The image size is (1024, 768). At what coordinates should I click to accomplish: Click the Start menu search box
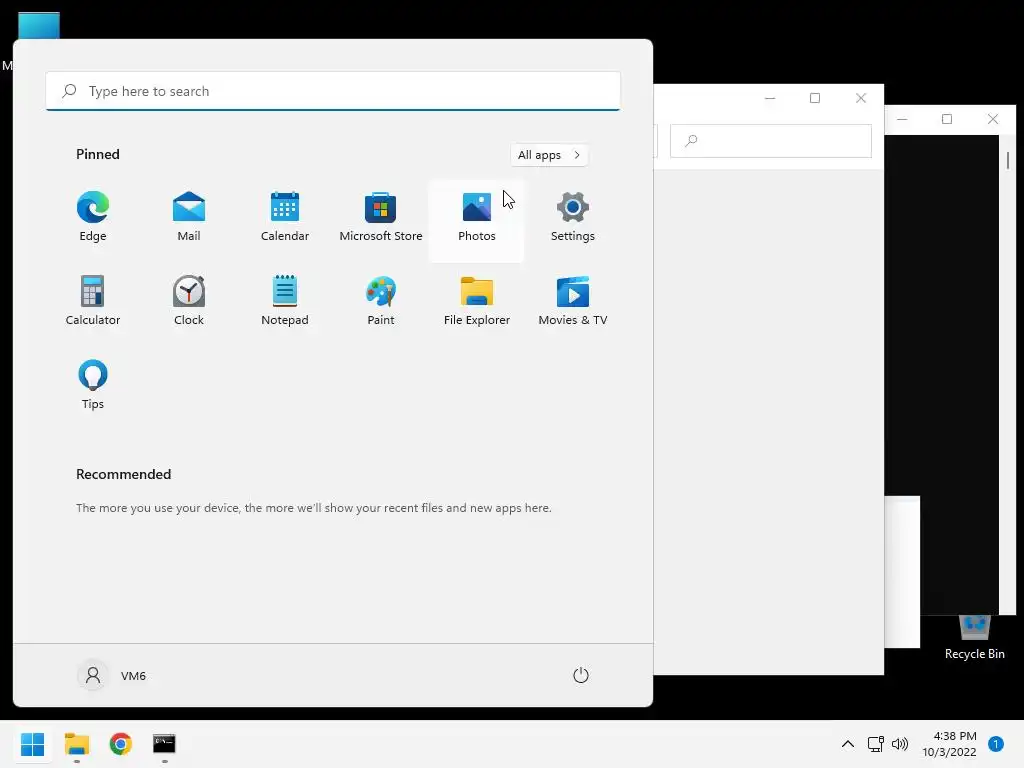(333, 91)
